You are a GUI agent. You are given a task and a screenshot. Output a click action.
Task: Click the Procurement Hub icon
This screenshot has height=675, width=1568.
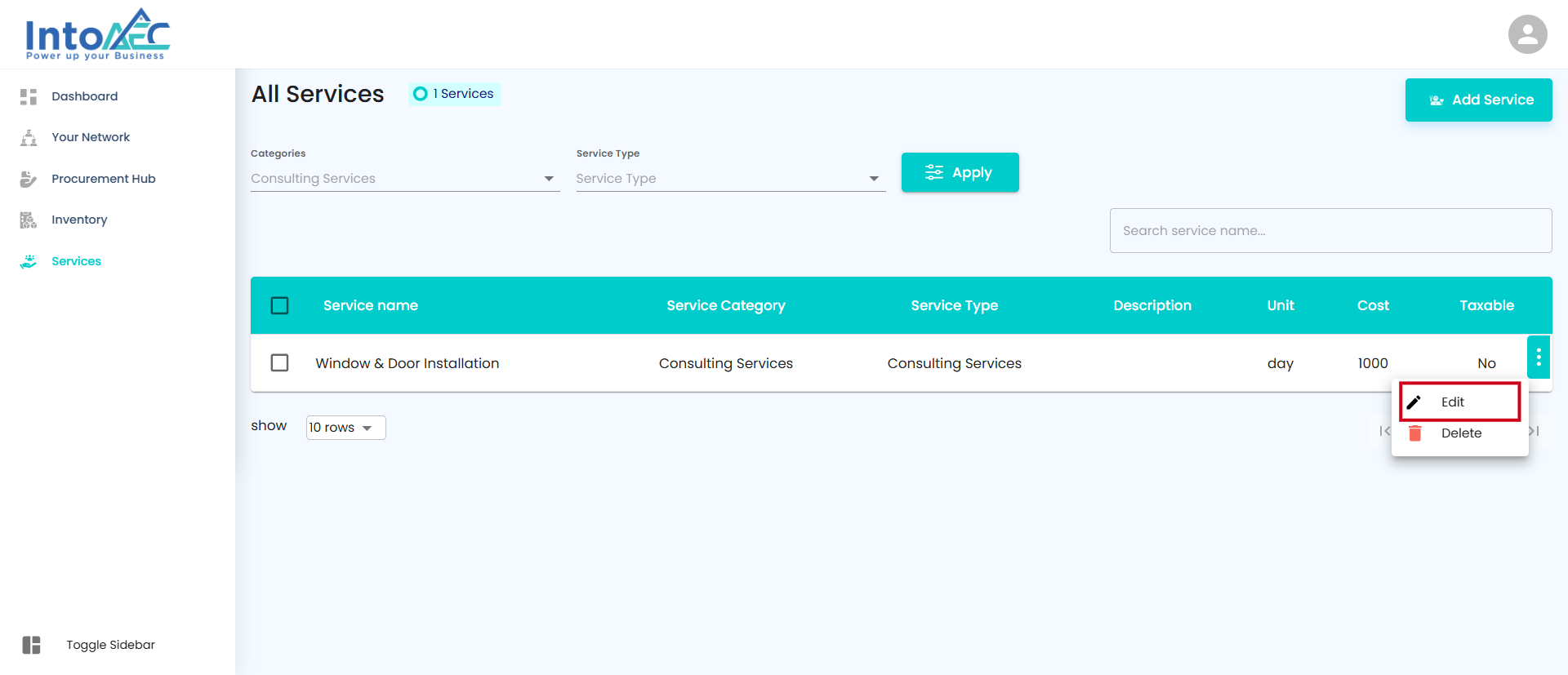pyautogui.click(x=29, y=179)
